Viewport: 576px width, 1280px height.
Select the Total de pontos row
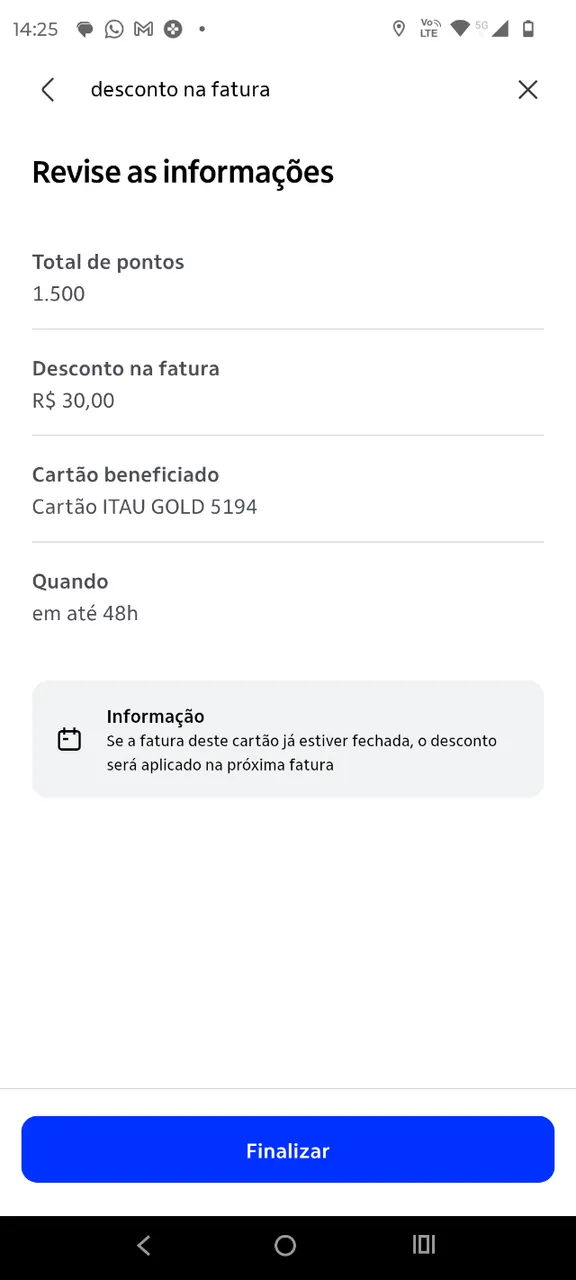pyautogui.click(x=288, y=277)
